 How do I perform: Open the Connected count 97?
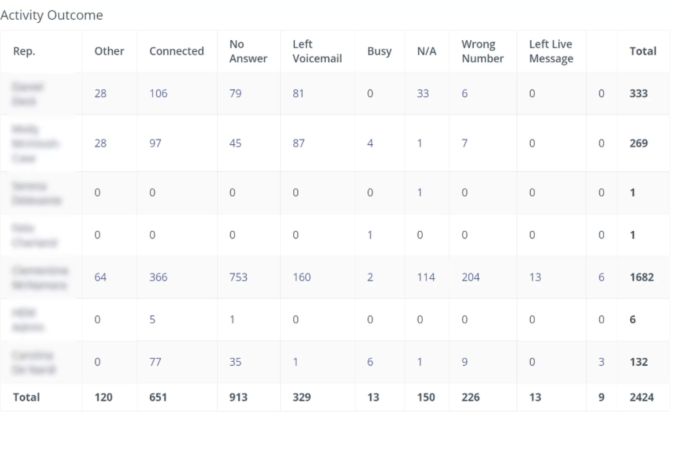coord(155,143)
